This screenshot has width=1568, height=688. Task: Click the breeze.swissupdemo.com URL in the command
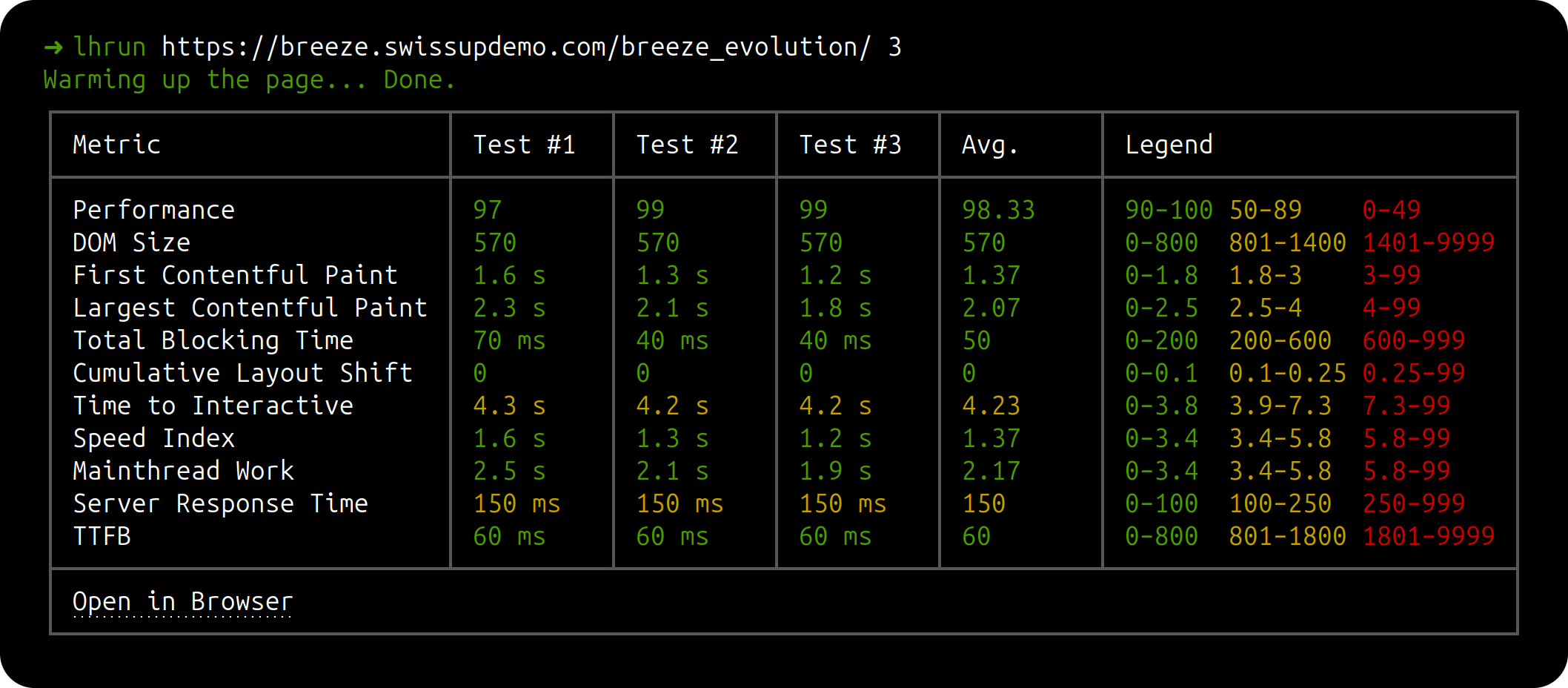tap(516, 47)
